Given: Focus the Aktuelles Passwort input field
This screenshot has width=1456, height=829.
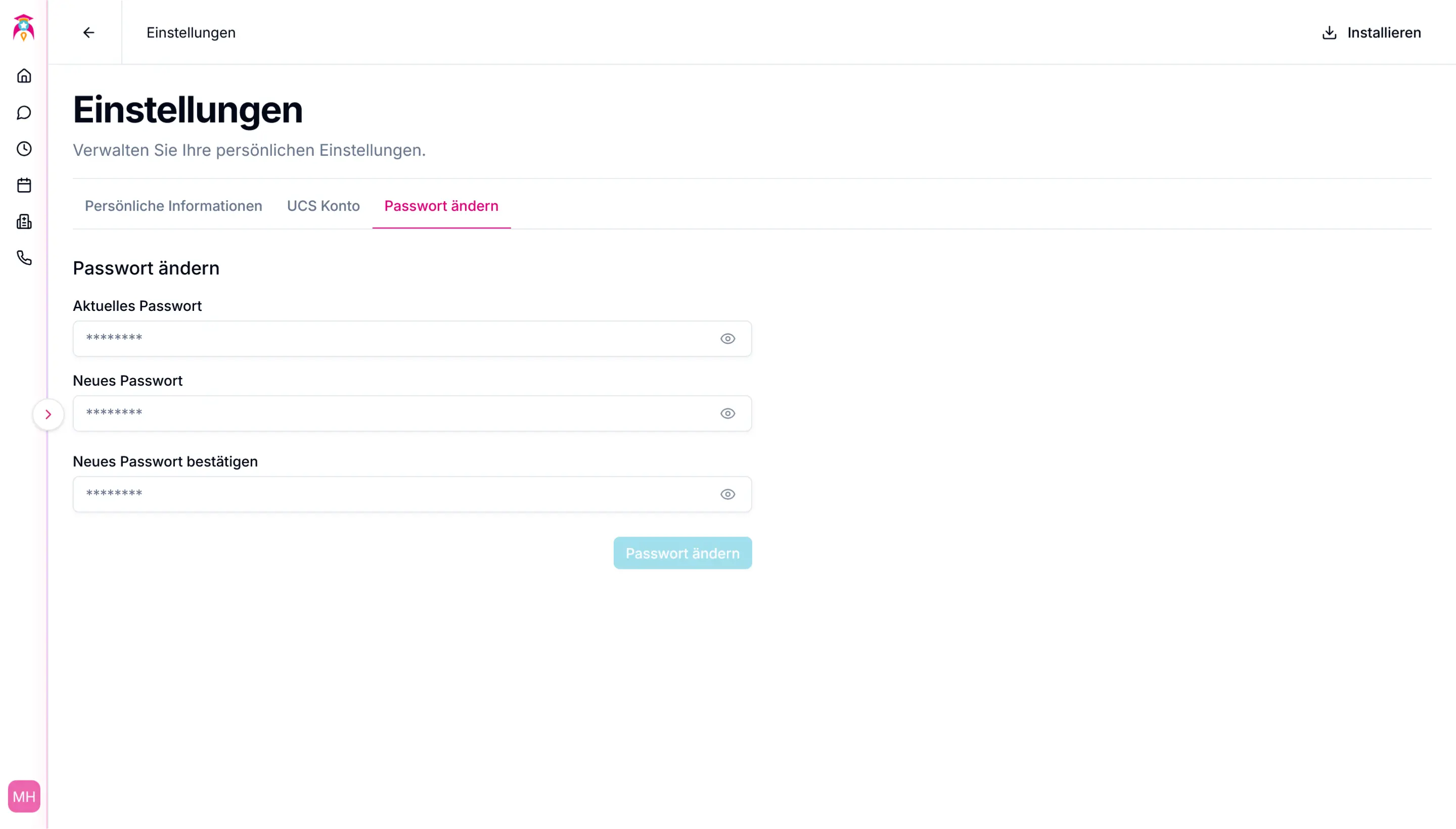Looking at the screenshot, I should point(393,339).
